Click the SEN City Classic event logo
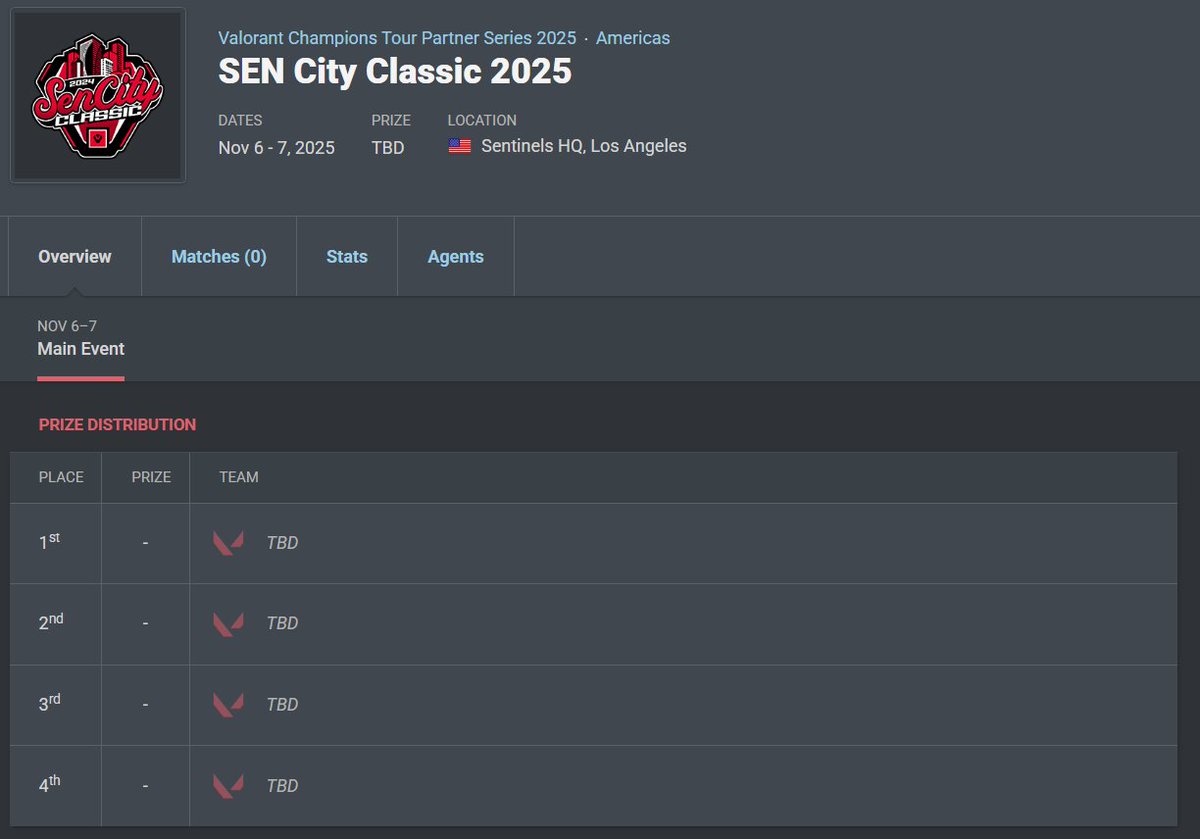Viewport: 1200px width, 839px height. pyautogui.click(x=97, y=96)
